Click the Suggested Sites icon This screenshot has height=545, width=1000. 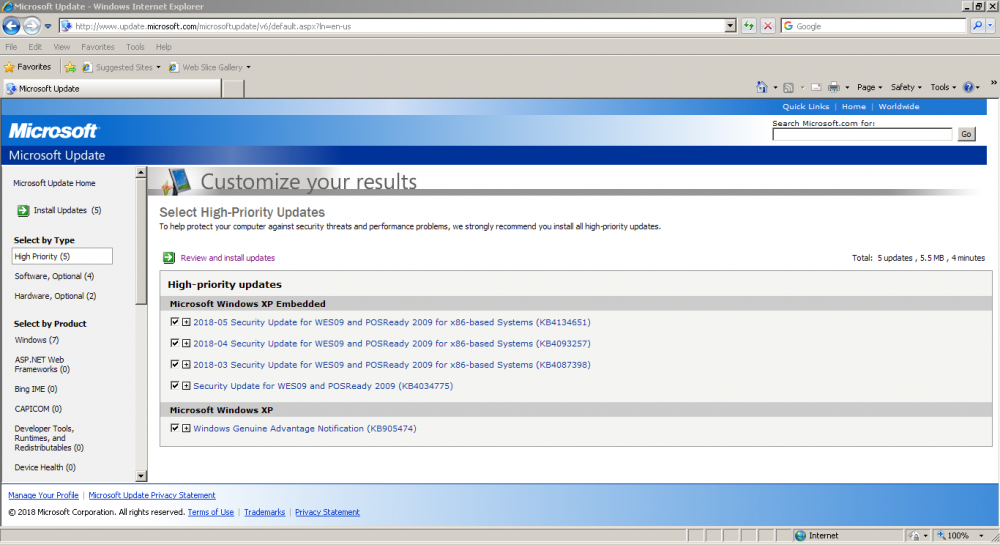87,67
